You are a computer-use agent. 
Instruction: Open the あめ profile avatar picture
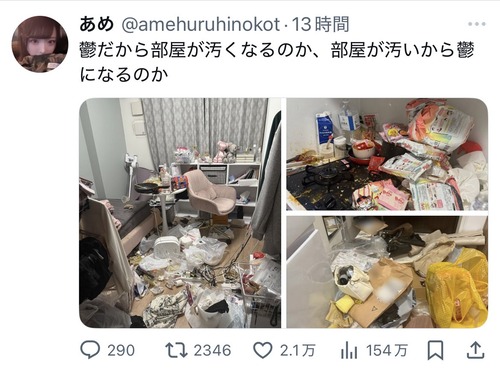click(40, 44)
